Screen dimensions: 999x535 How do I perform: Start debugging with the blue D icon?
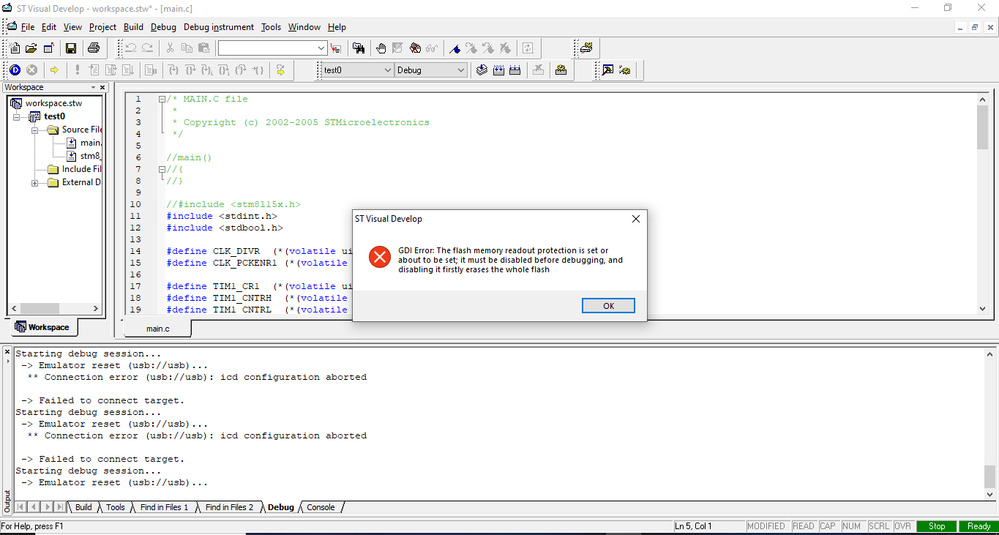pos(15,70)
